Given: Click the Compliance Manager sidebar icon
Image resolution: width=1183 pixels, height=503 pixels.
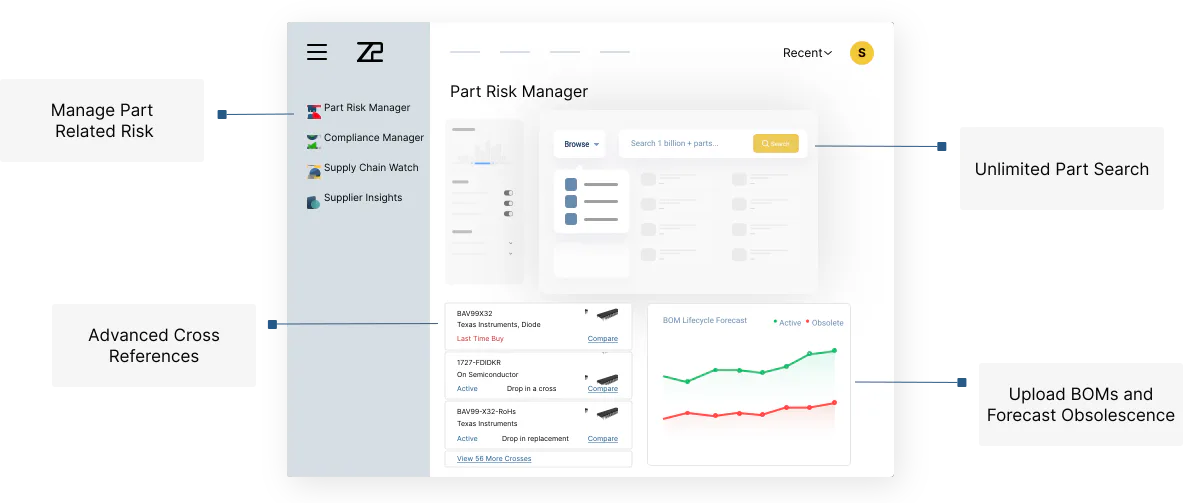Looking at the screenshot, I should point(314,141).
